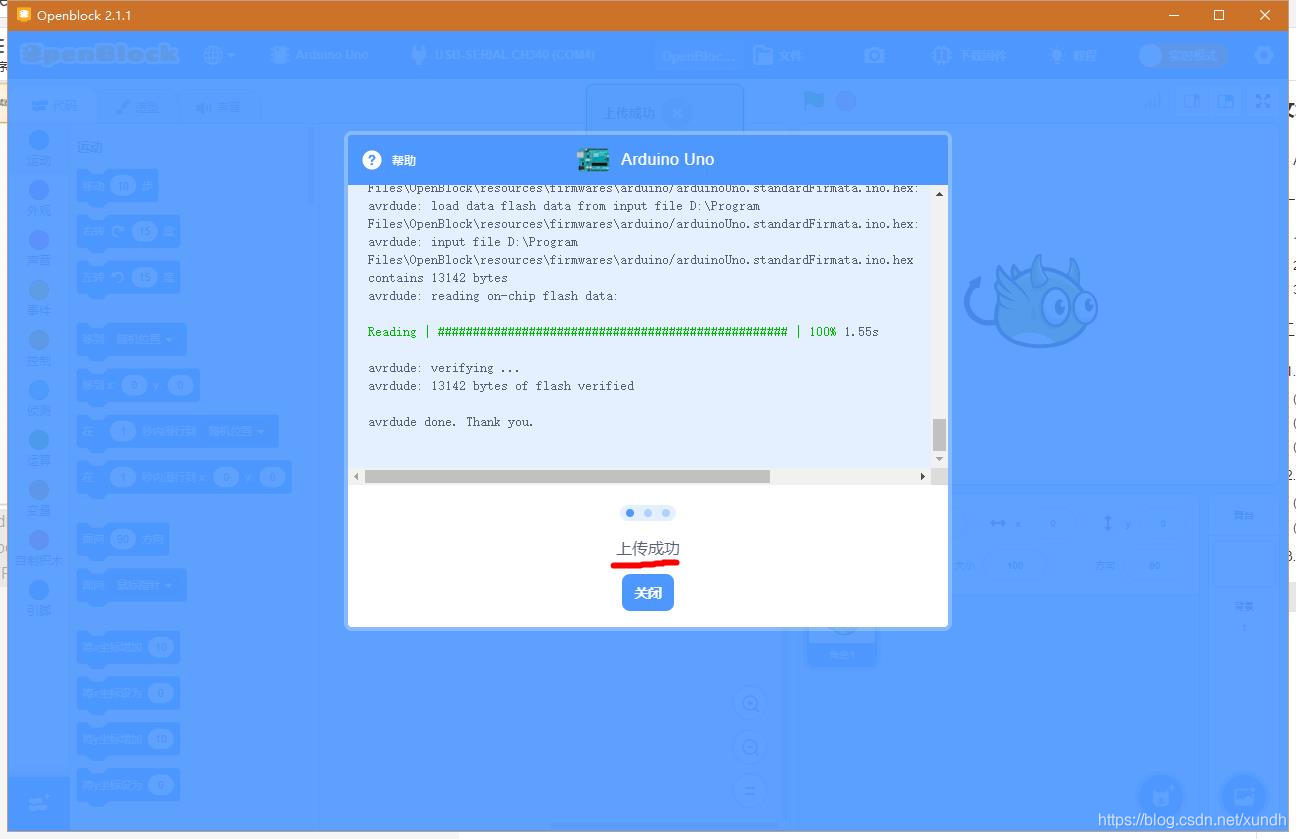Viewport: 1296px width, 839px height.
Task: Open the globe language dropdown
Action: 219,56
